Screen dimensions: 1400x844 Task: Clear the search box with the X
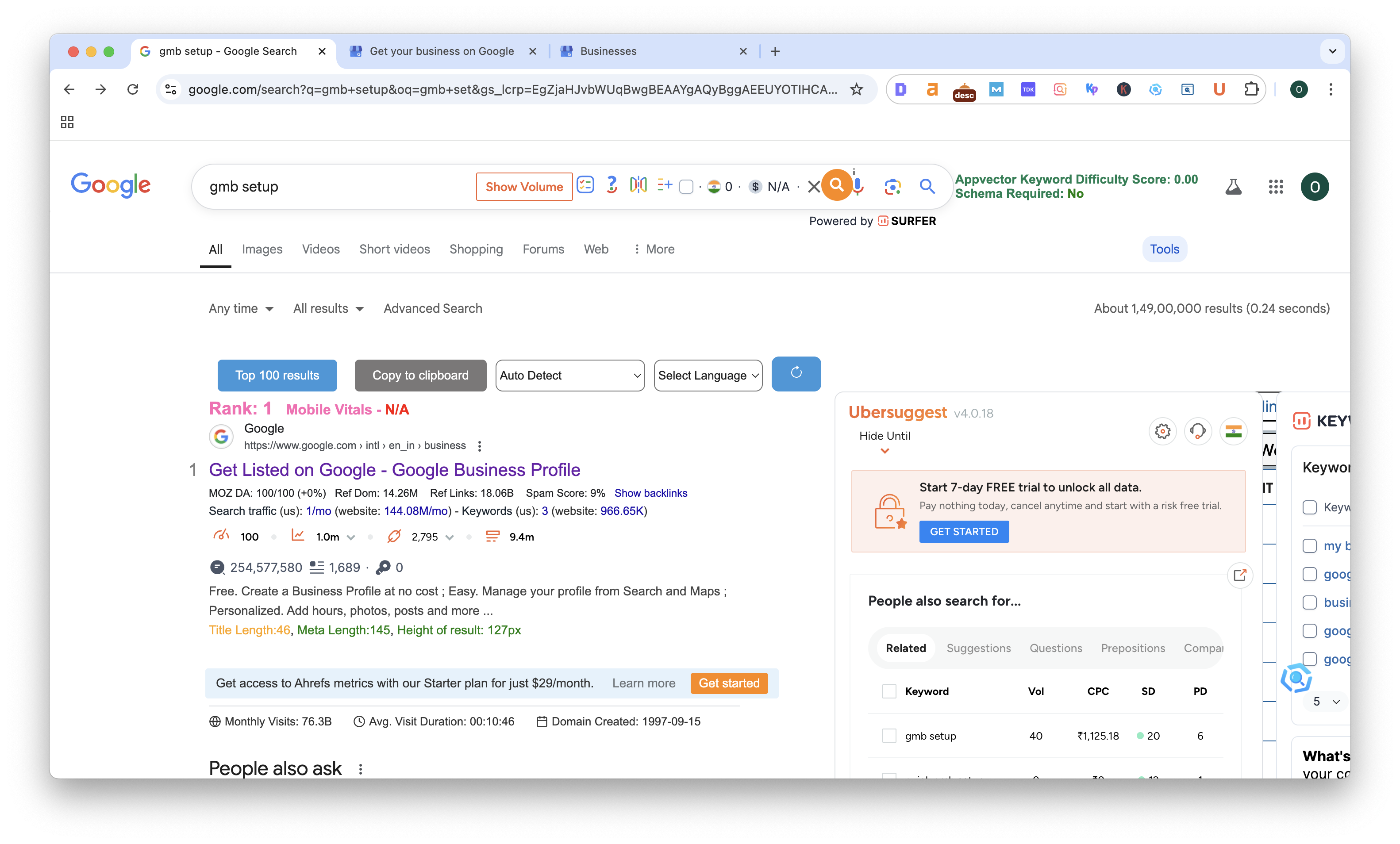pos(814,186)
